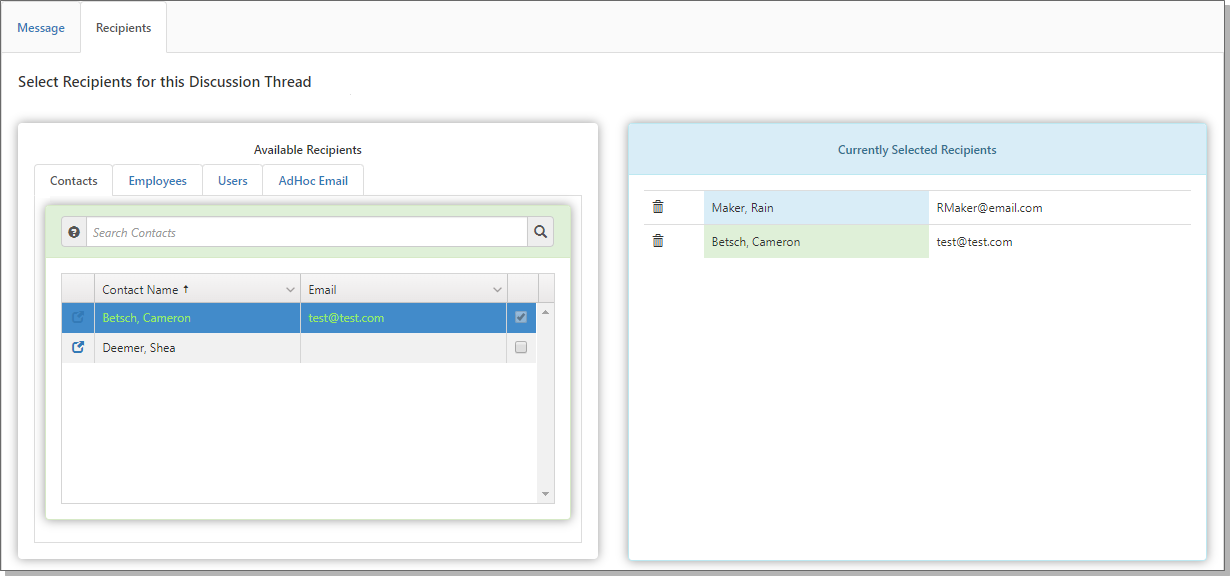This screenshot has width=1230, height=576.
Task: Sort by Contact Name column header
Action: pos(141,290)
